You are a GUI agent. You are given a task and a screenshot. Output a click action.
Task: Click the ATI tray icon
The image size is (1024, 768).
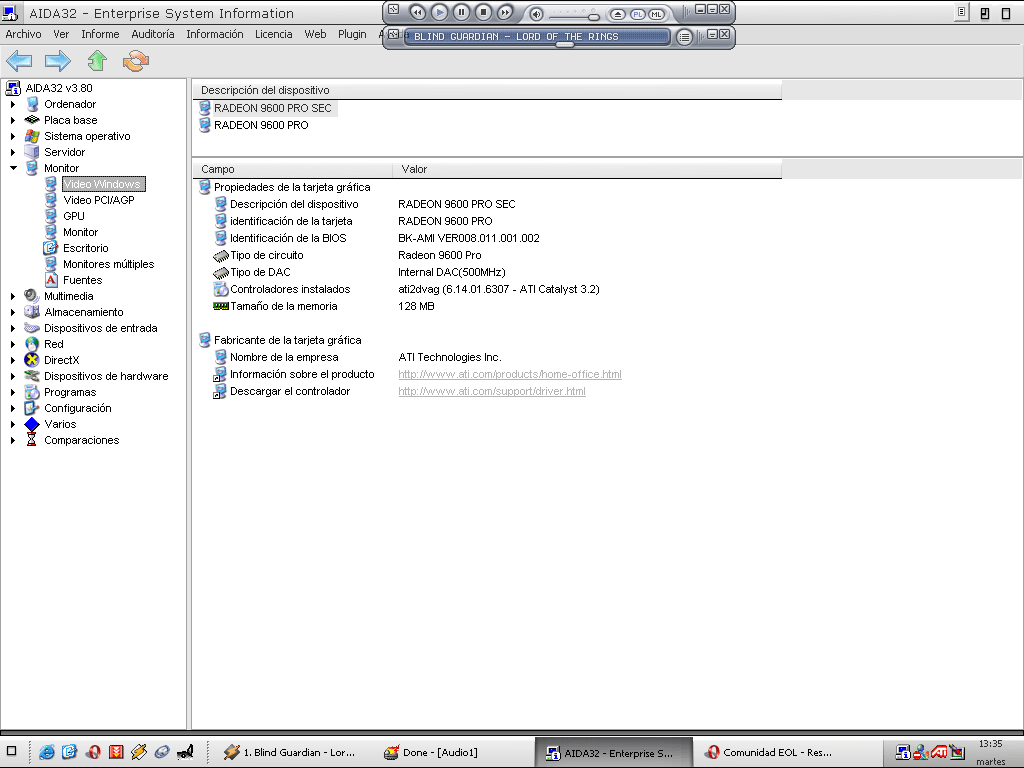(939, 752)
